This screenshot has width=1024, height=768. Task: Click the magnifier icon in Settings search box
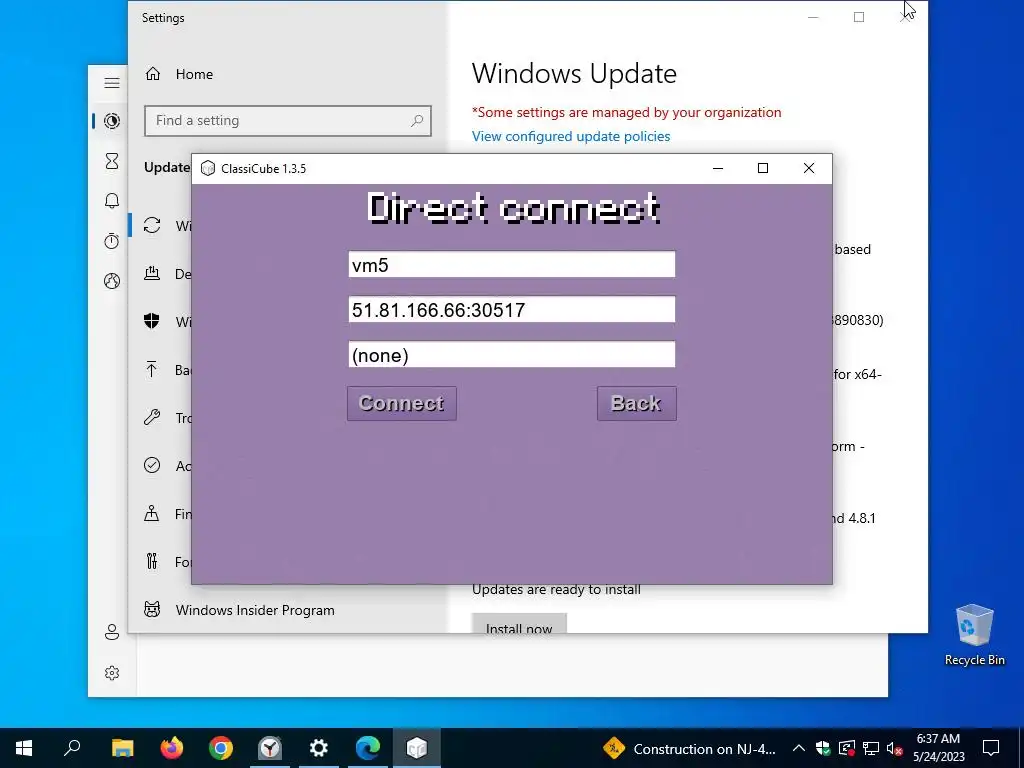pos(417,121)
